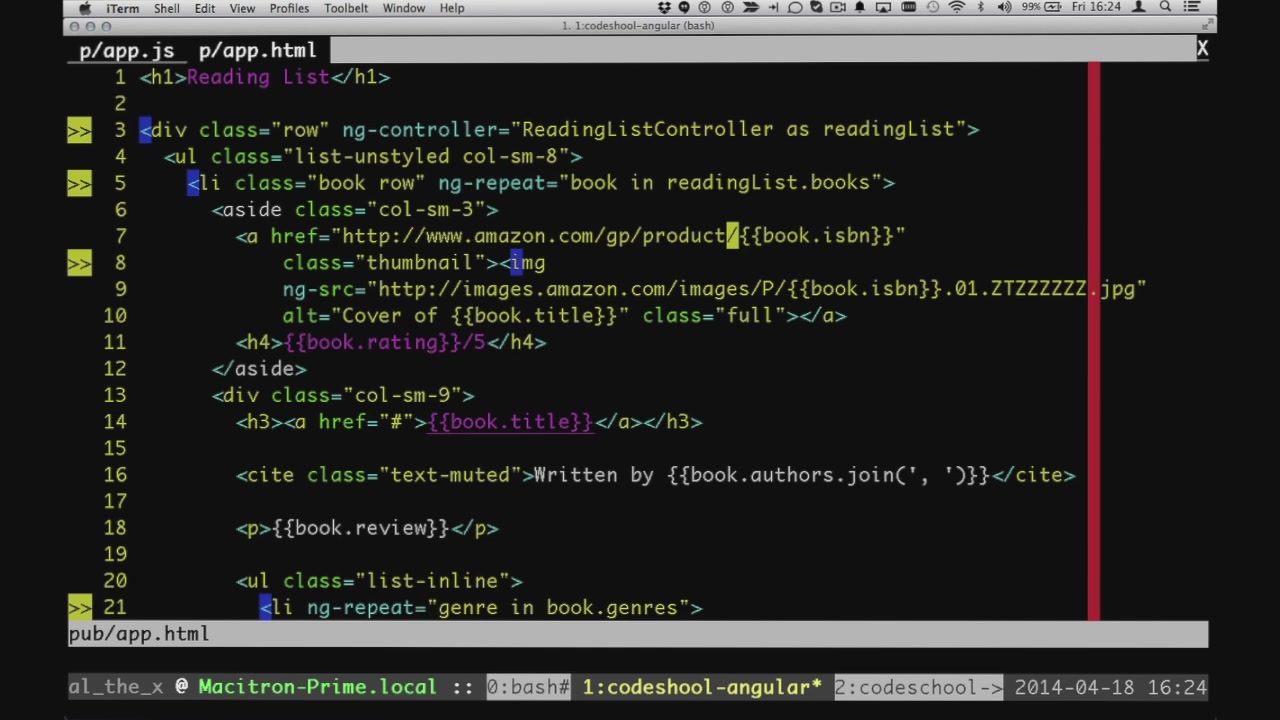Click the {{book.review}} expression
The height and width of the screenshot is (720, 1280).
(x=360, y=528)
